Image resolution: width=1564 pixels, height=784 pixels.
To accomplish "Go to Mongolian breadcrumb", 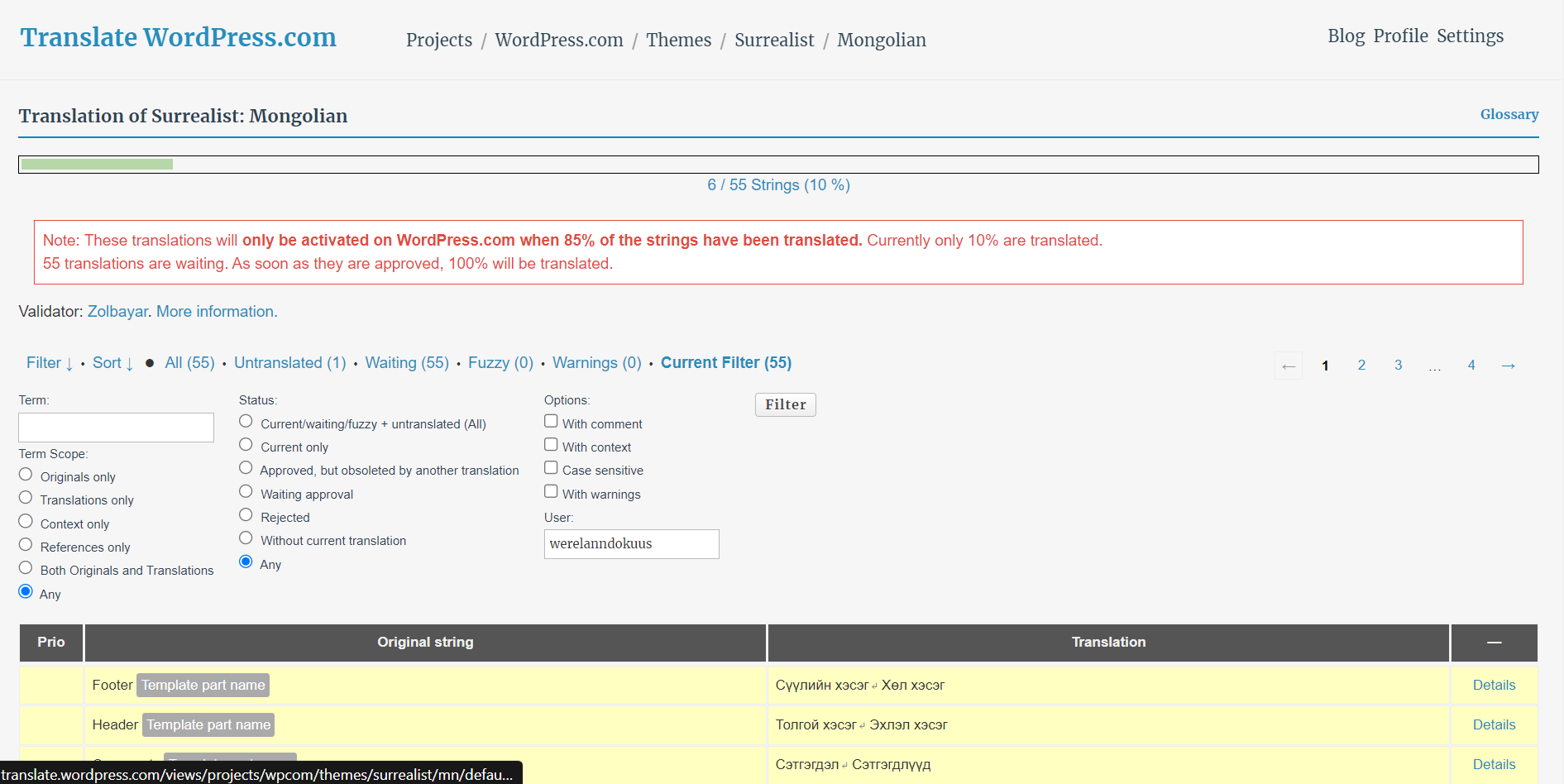I will click(882, 40).
